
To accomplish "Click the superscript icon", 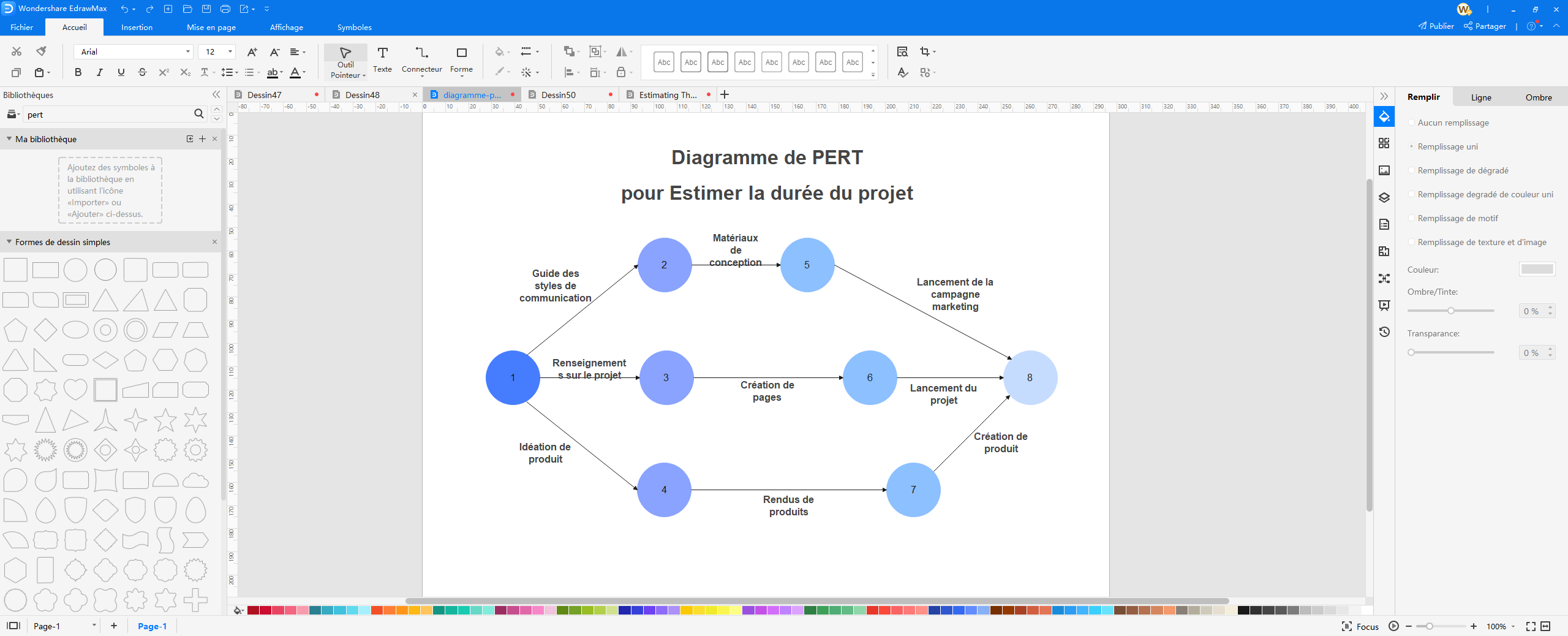I will (164, 72).
